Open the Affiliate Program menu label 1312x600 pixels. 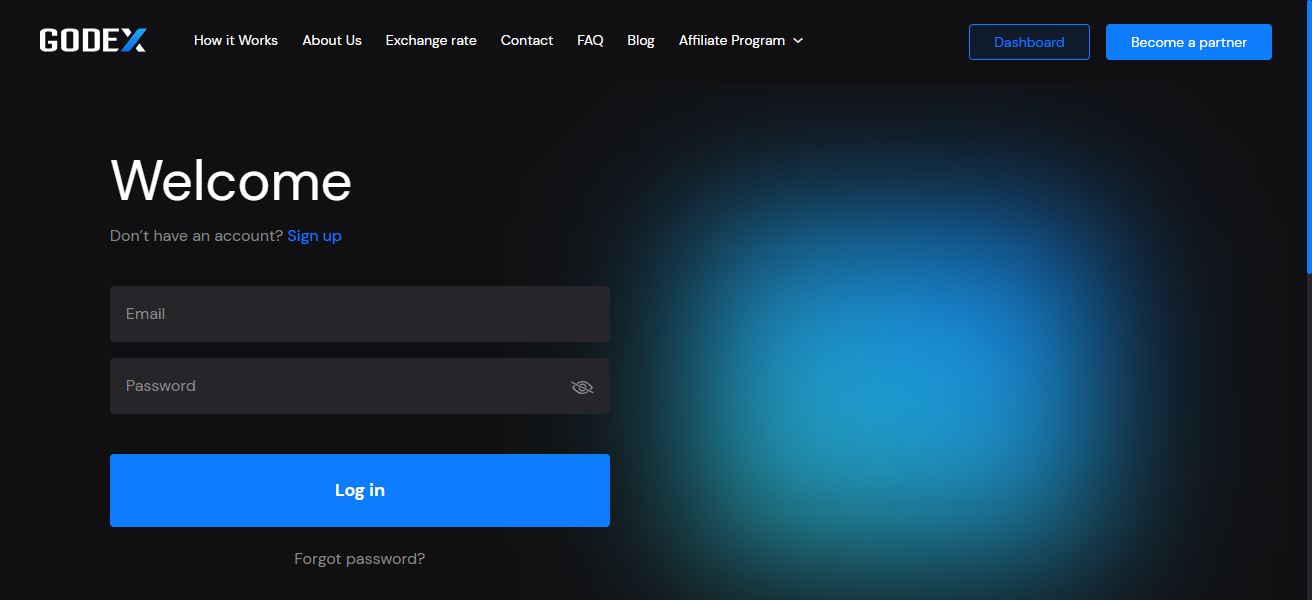(731, 41)
